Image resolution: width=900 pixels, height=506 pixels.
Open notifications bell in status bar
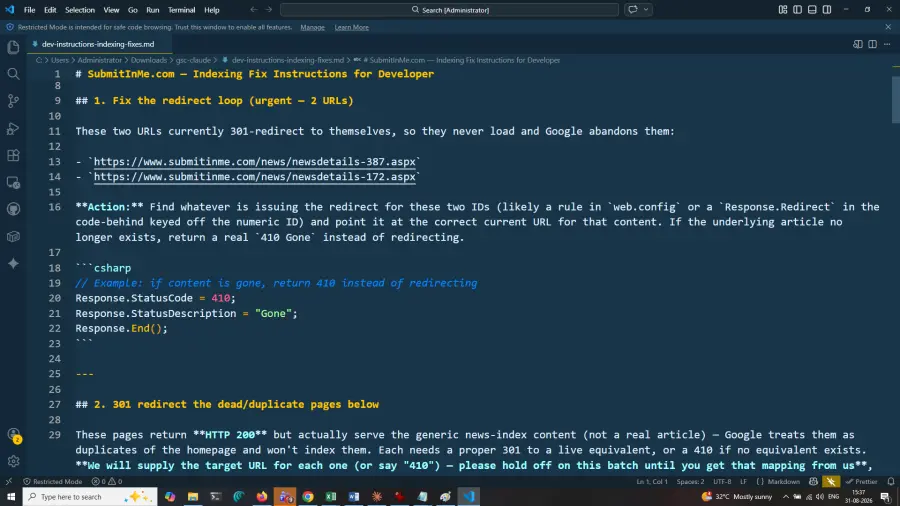pos(891,482)
